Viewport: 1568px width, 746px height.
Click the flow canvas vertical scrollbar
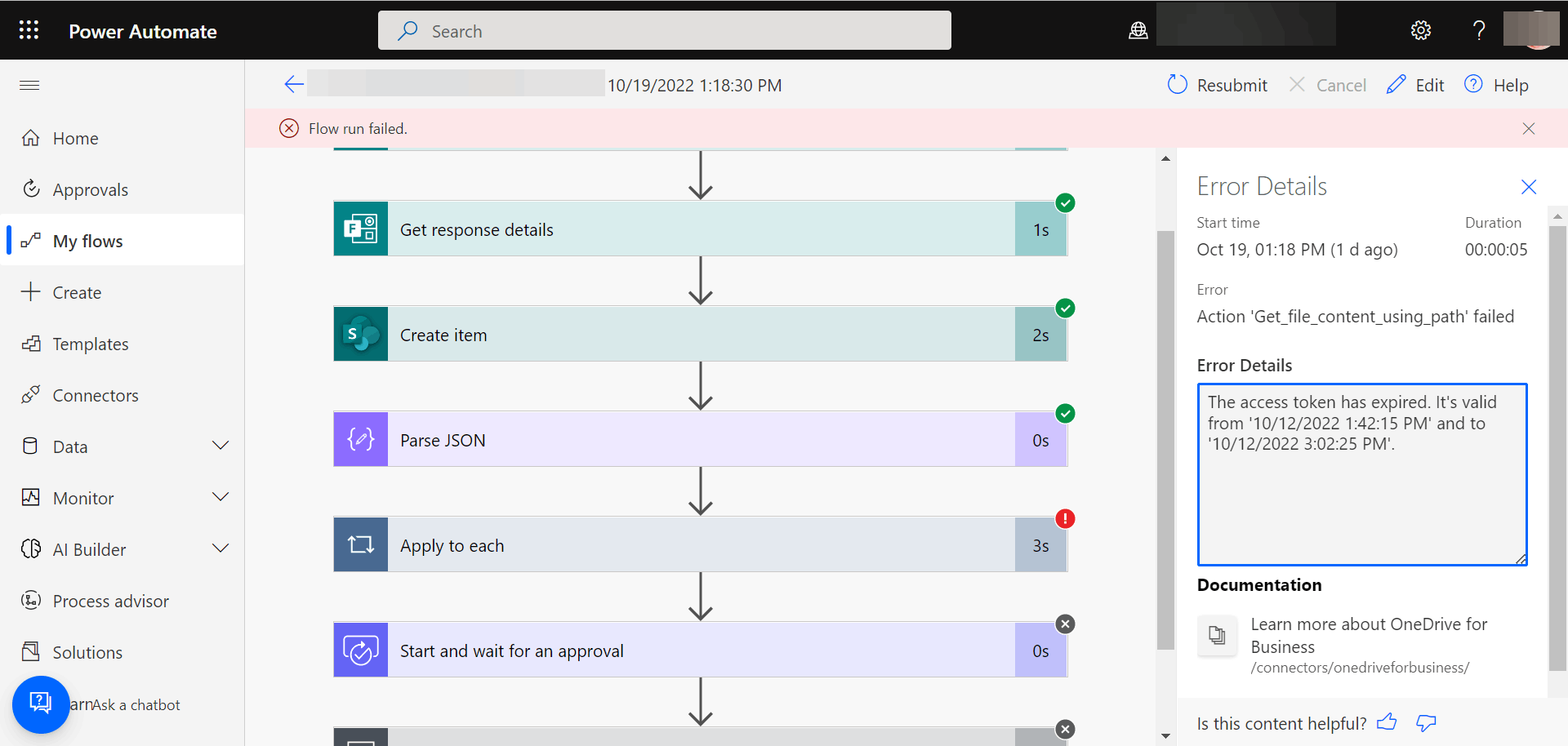(x=1165, y=441)
